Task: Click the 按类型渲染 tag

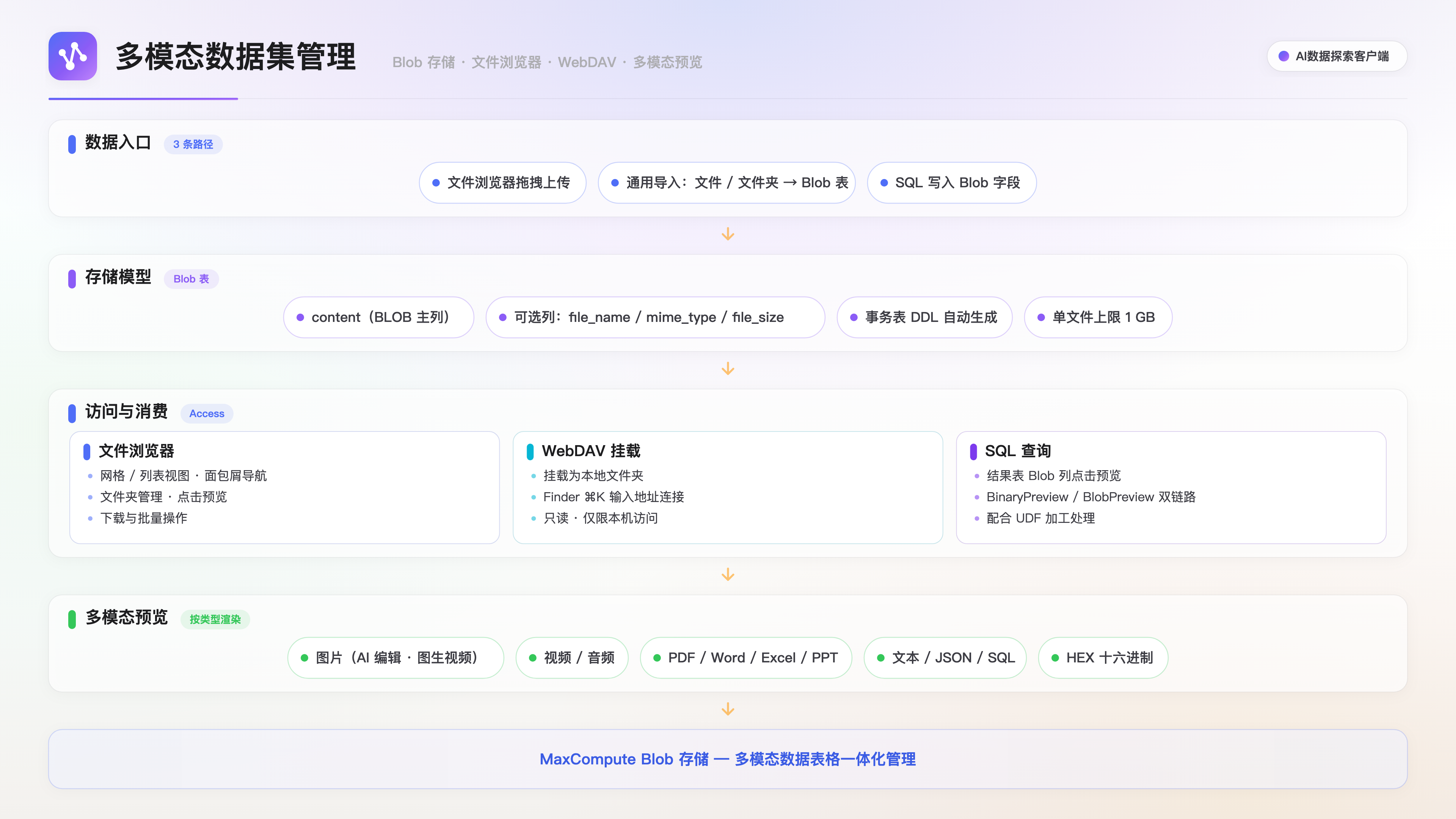Action: coord(215,619)
